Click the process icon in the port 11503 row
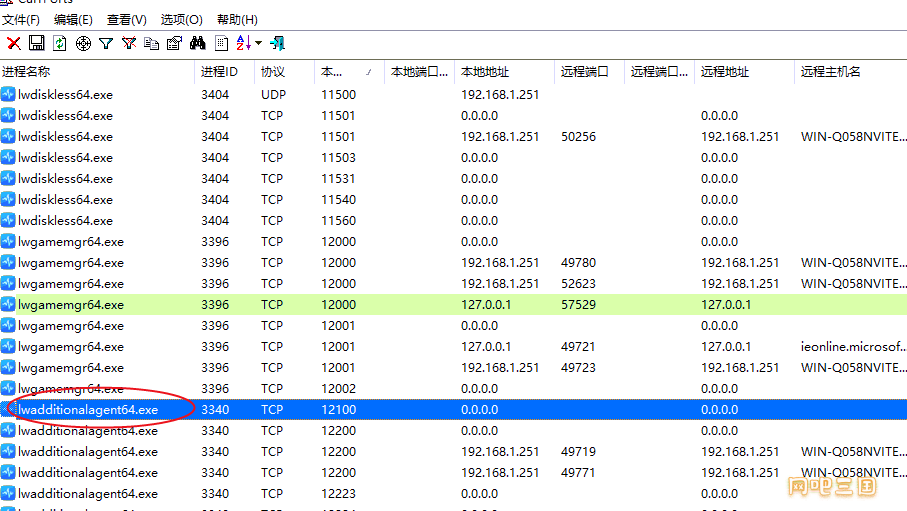Image resolution: width=907 pixels, height=511 pixels. [x=8, y=157]
